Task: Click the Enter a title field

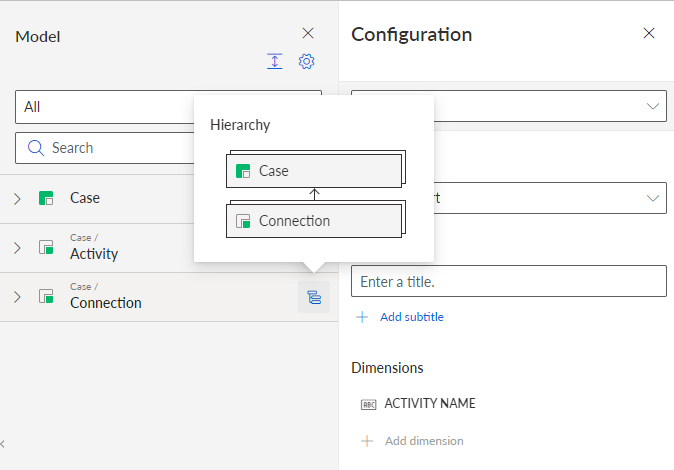Action: [509, 281]
